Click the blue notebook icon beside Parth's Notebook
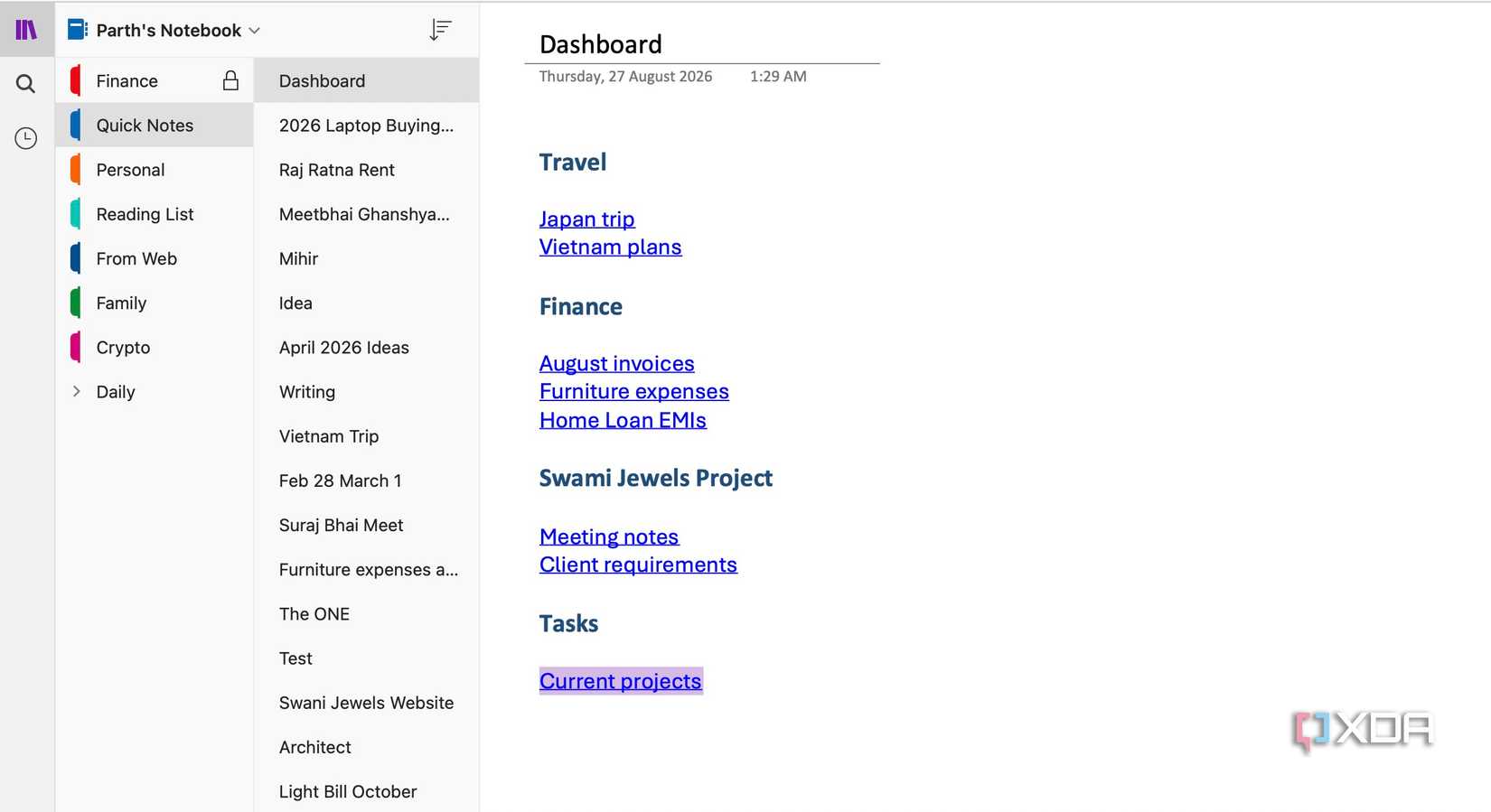The width and height of the screenshot is (1491, 812). tap(78, 30)
